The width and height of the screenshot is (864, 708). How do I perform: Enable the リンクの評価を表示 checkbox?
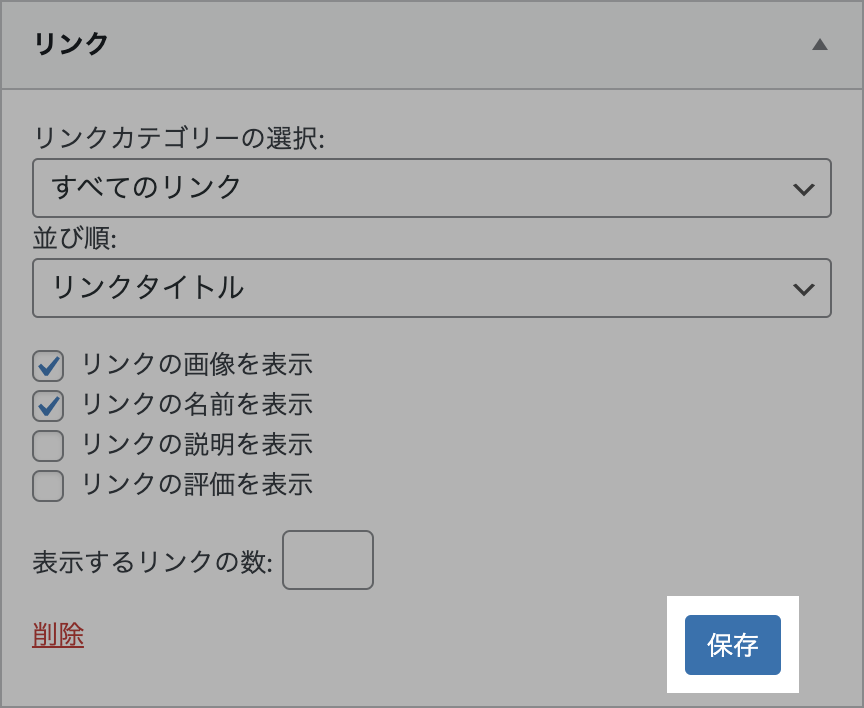48,485
